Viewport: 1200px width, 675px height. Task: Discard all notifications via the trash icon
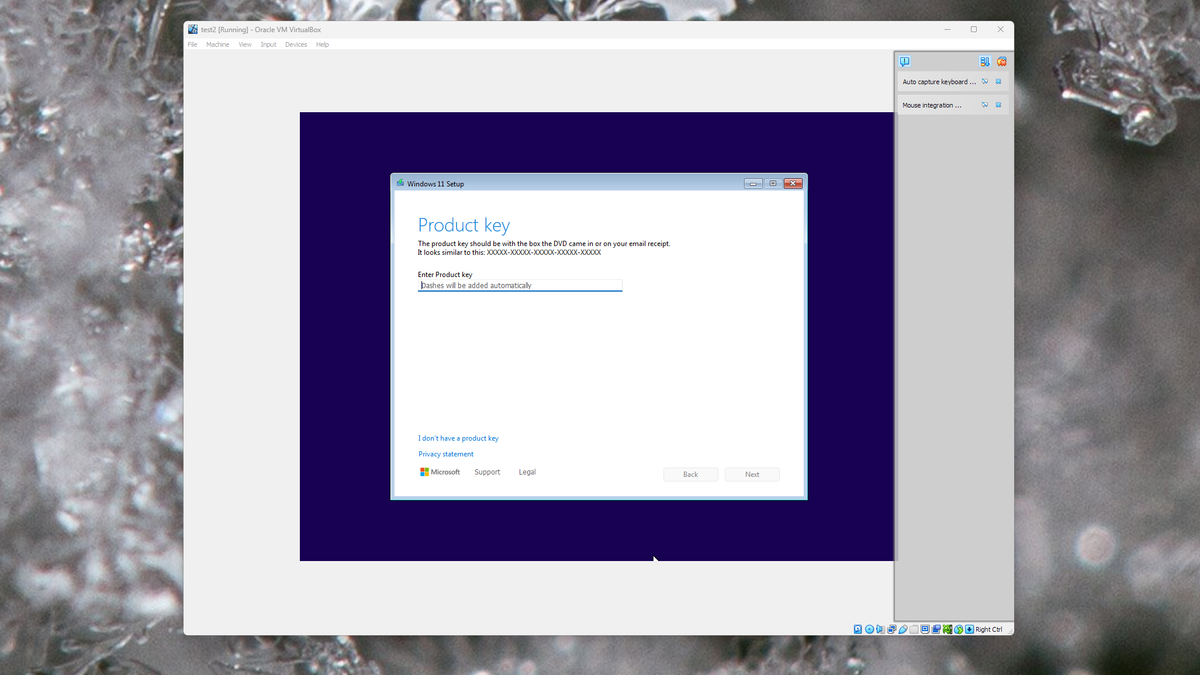[1001, 61]
